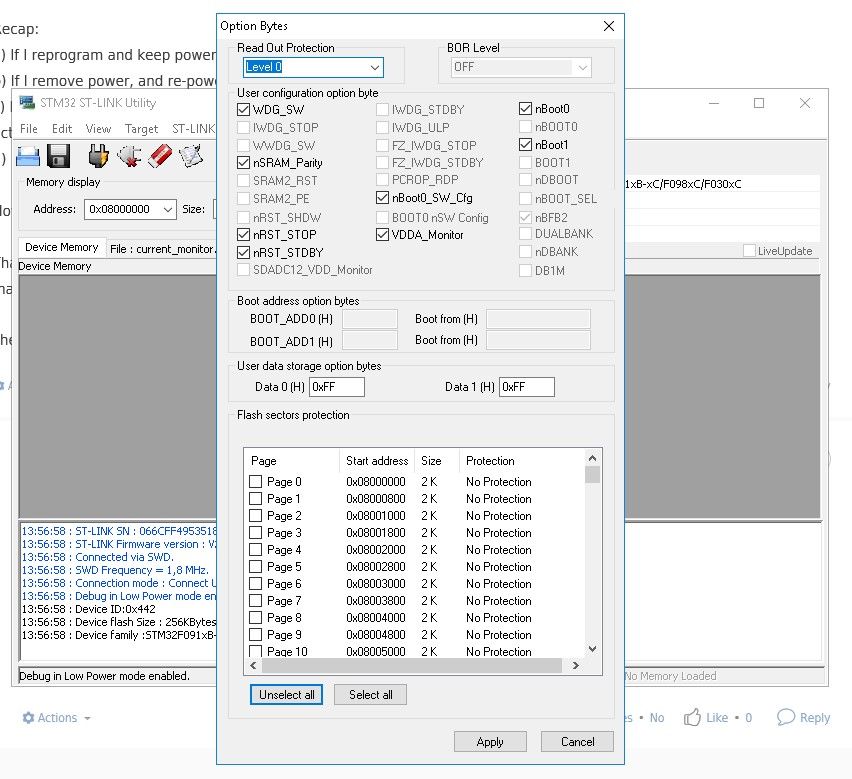Toggle nBoot0_SW_Cfg checkbox
Screen dimensions: 852x779
click(x=383, y=198)
